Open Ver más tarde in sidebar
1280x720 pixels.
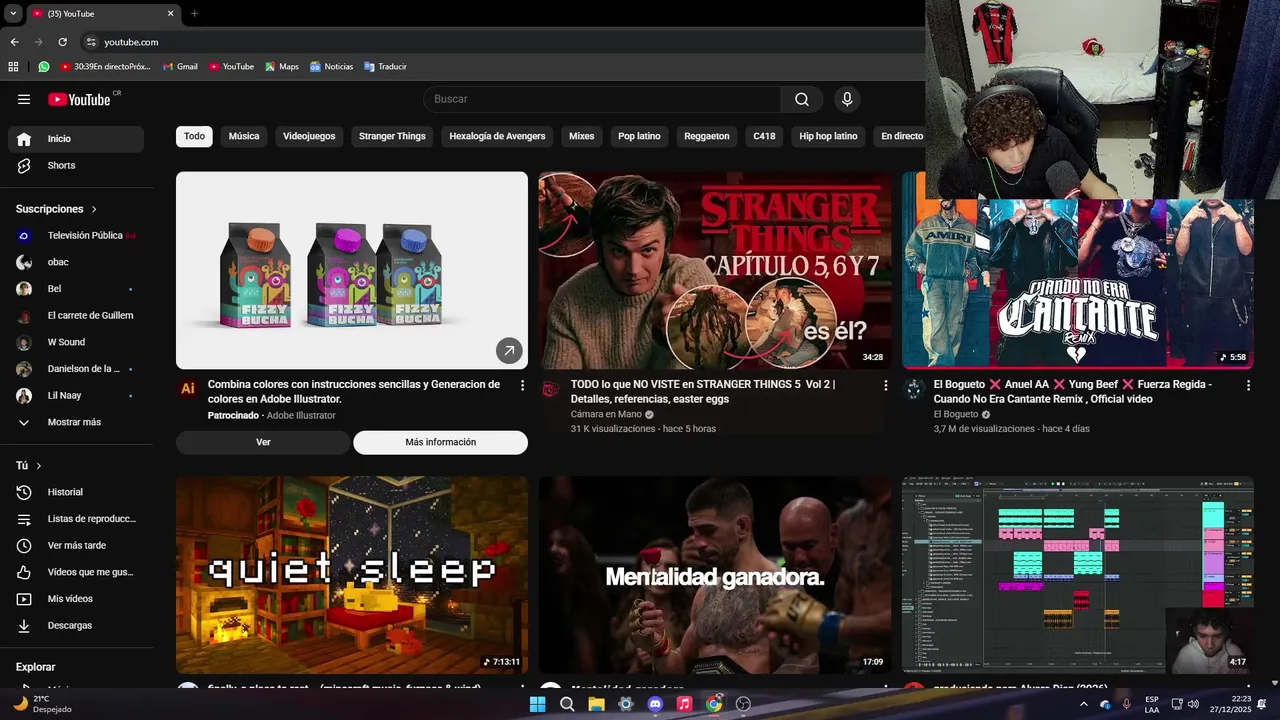tap(76, 545)
